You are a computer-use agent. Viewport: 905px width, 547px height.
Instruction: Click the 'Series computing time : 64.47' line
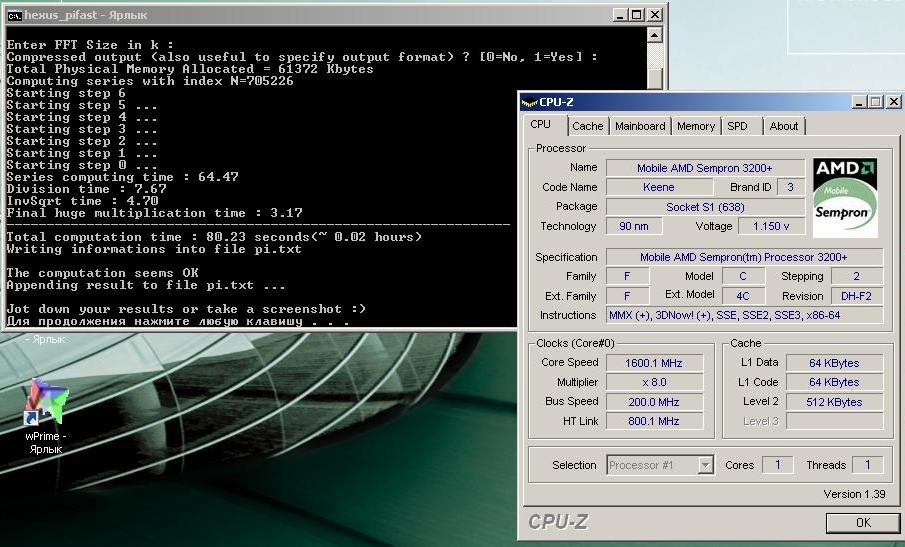pos(122,177)
